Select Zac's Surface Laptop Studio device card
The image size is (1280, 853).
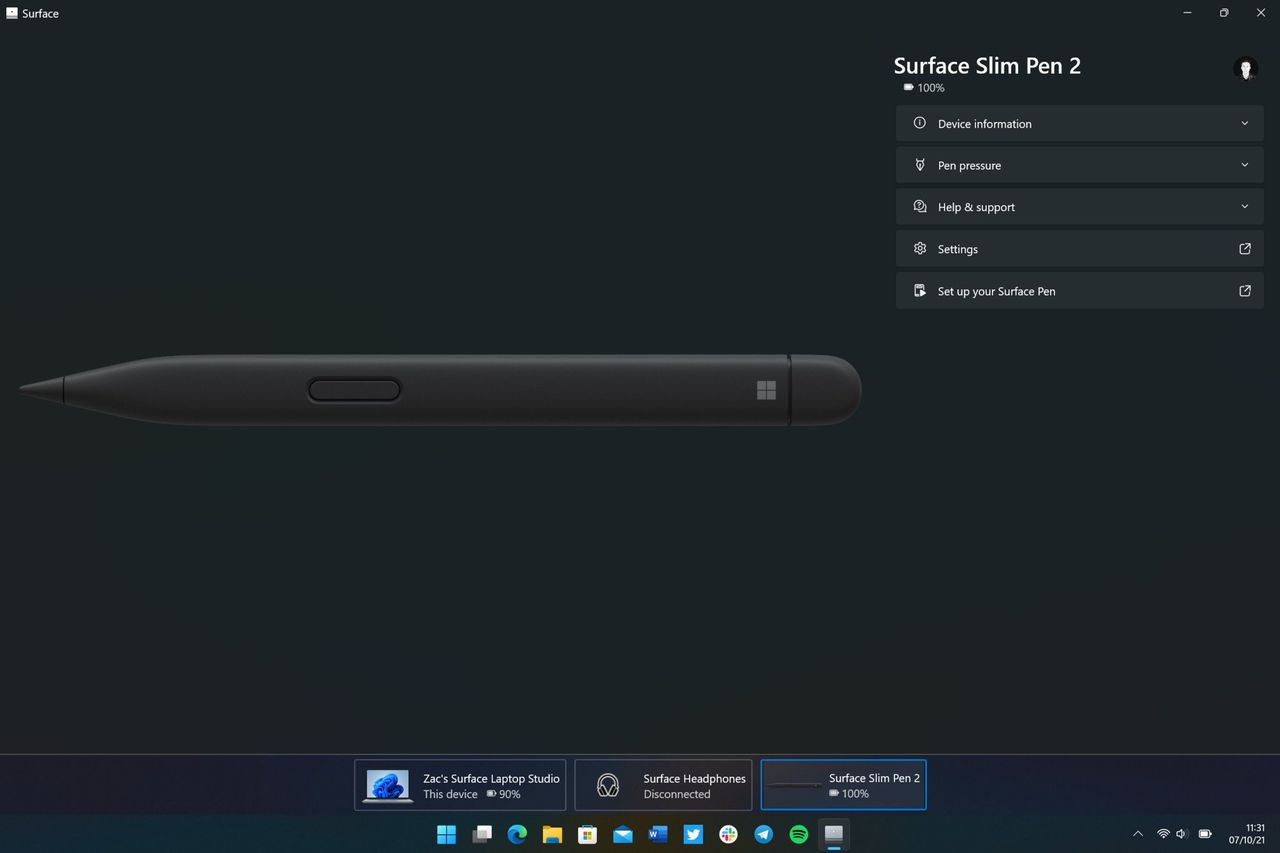click(x=460, y=785)
